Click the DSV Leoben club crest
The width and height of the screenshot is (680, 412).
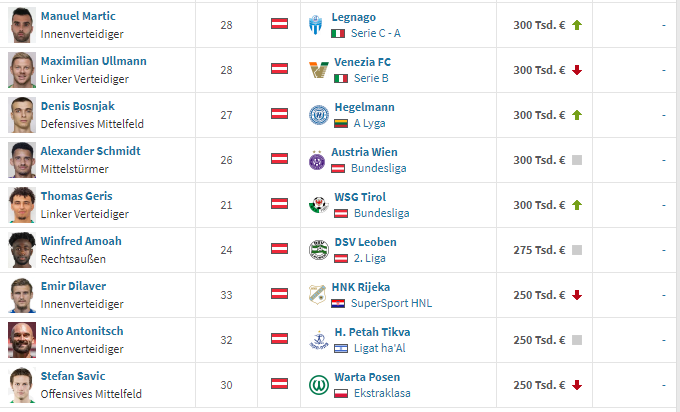point(319,250)
